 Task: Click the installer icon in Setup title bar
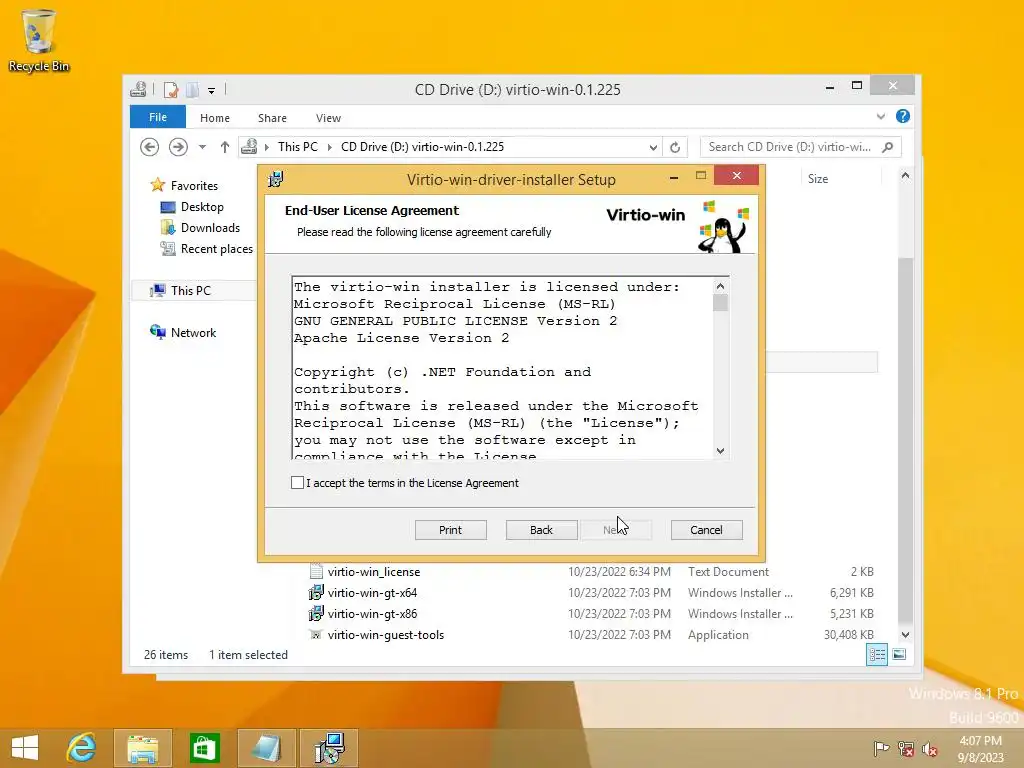pyautogui.click(x=276, y=179)
